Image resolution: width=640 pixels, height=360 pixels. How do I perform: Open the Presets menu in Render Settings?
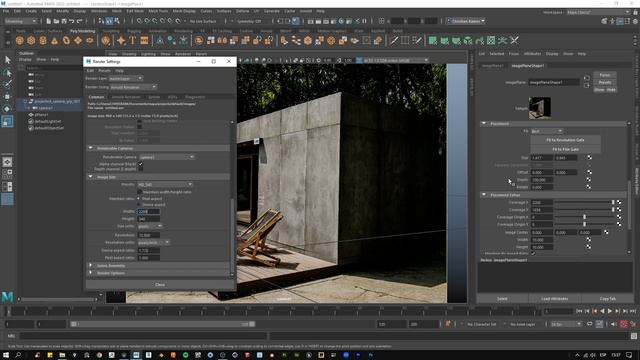pos(104,71)
